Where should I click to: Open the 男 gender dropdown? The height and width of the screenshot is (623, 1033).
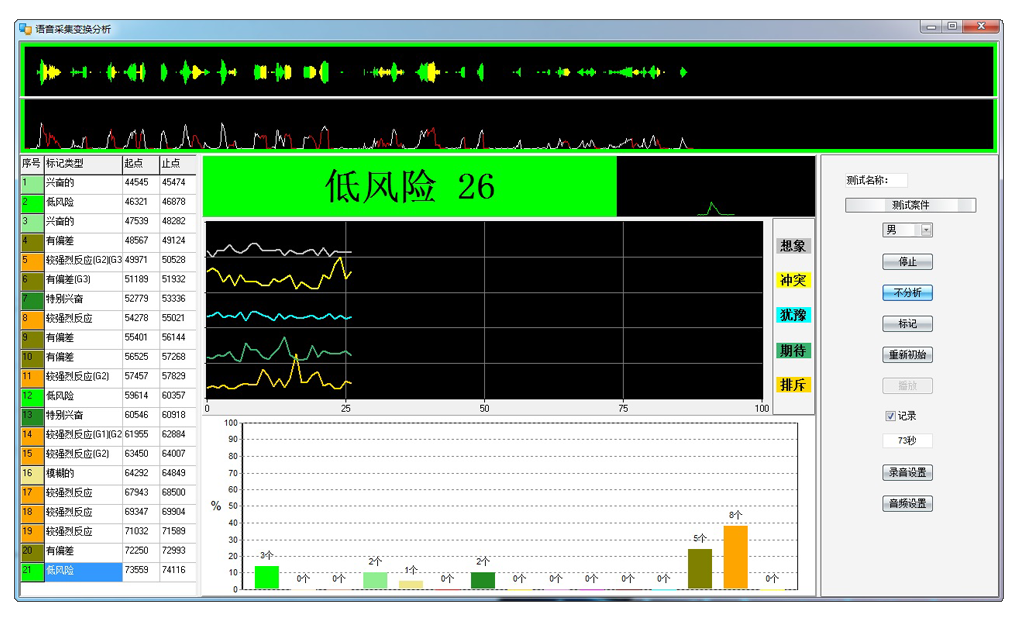coord(926,230)
